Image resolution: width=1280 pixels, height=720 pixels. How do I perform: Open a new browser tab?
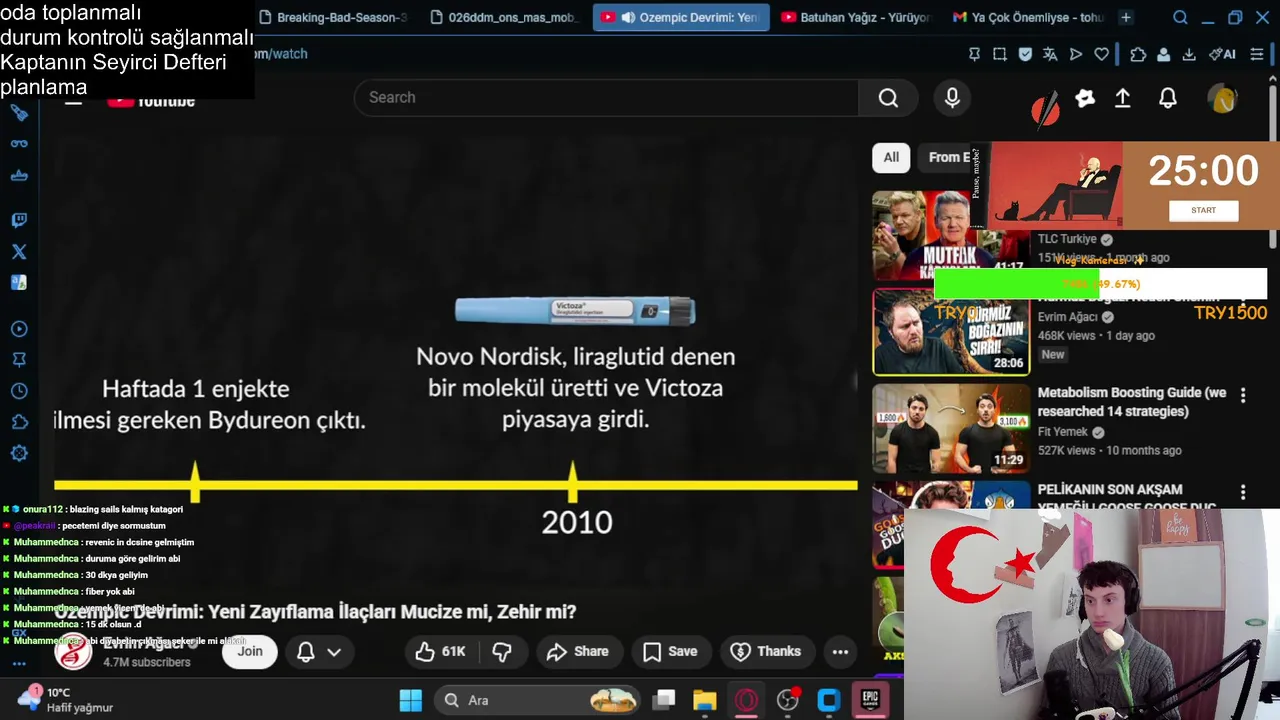1126,17
